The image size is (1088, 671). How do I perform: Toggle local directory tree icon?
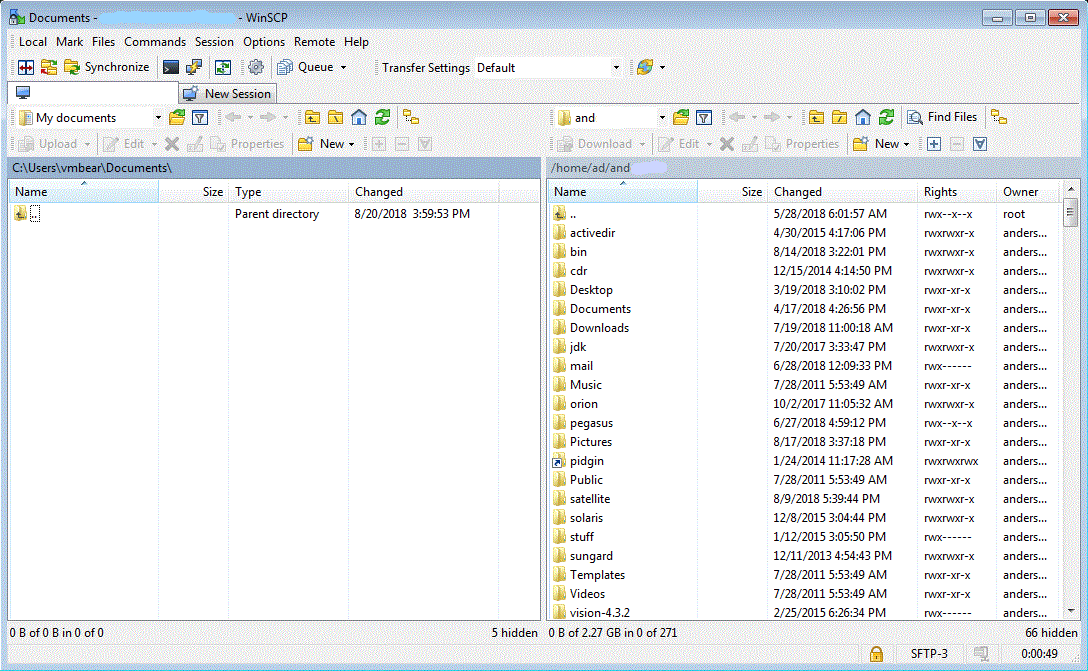click(411, 117)
